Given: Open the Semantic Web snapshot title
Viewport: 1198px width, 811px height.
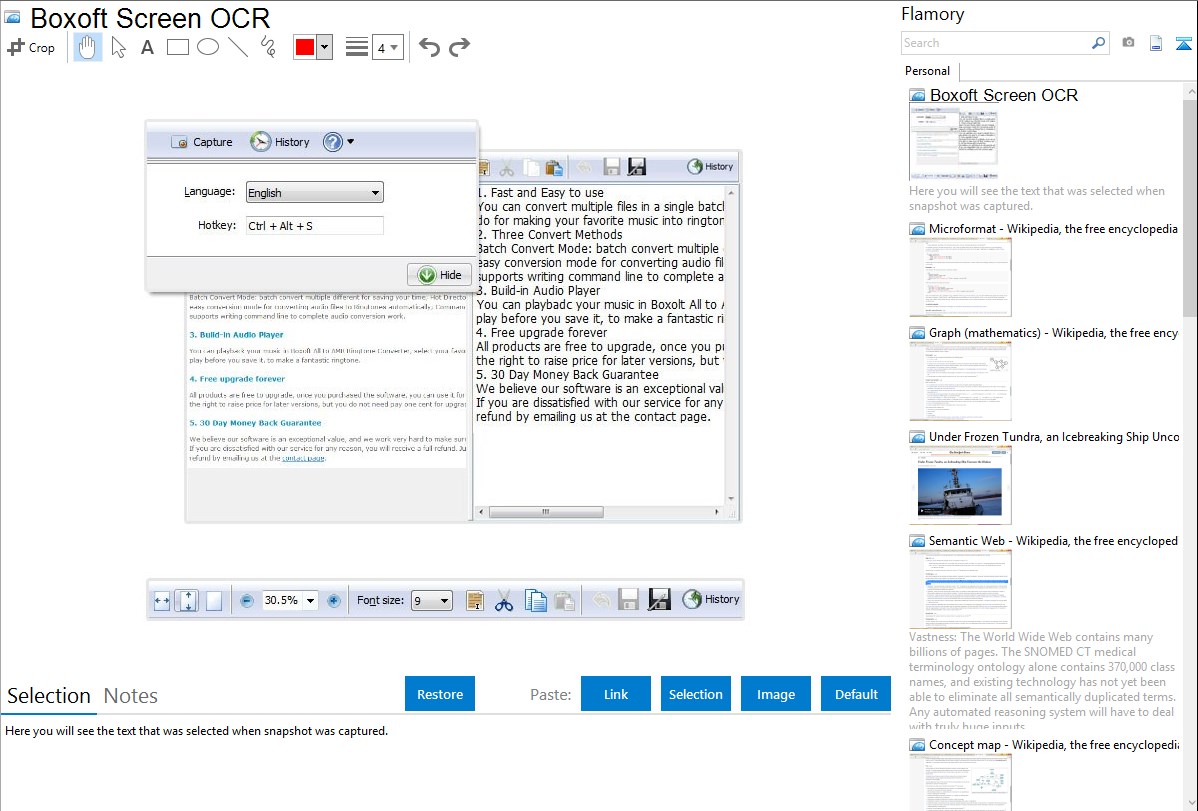Looking at the screenshot, I should [x=1053, y=540].
